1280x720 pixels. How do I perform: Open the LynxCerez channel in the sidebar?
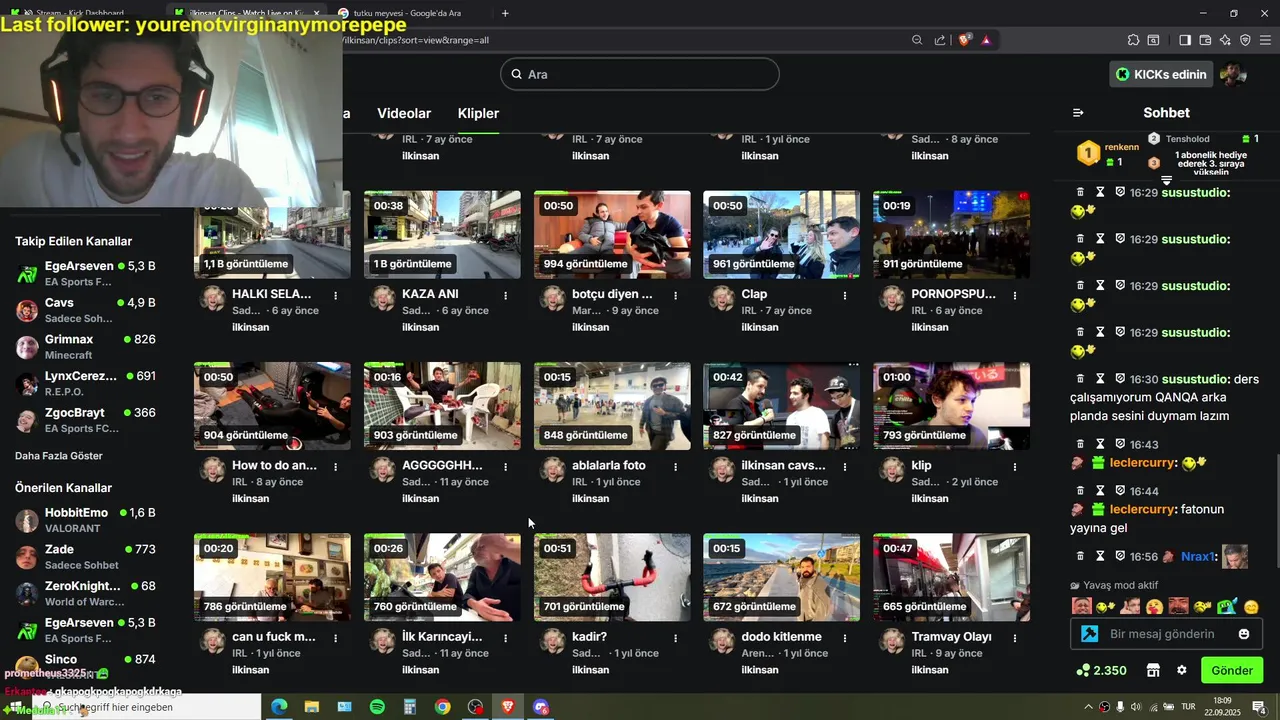pos(85,383)
